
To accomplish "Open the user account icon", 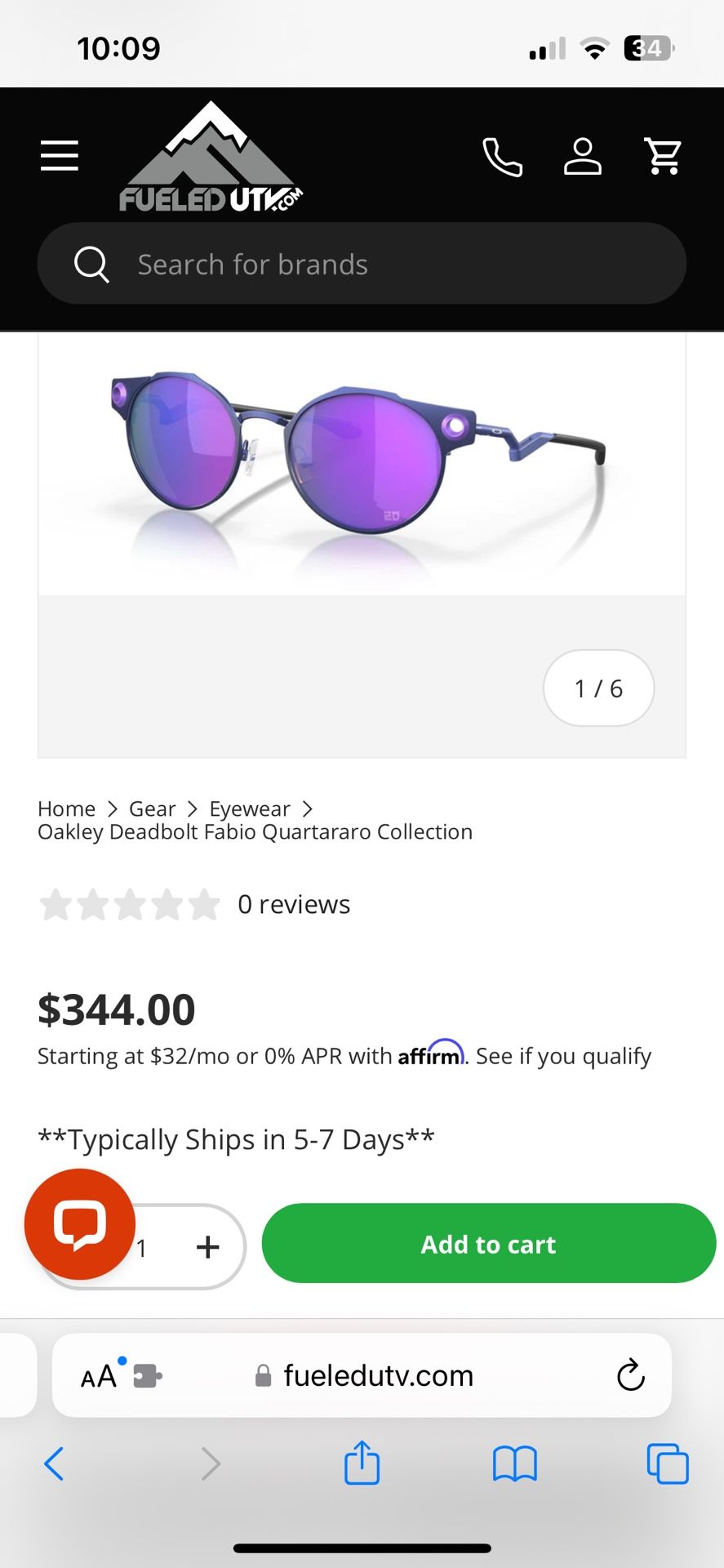I will click(583, 157).
